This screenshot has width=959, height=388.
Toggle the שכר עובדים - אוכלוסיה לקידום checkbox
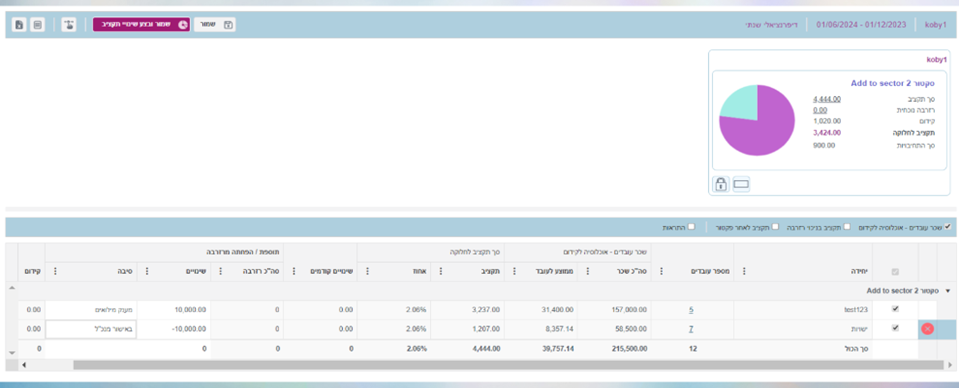pos(948,226)
